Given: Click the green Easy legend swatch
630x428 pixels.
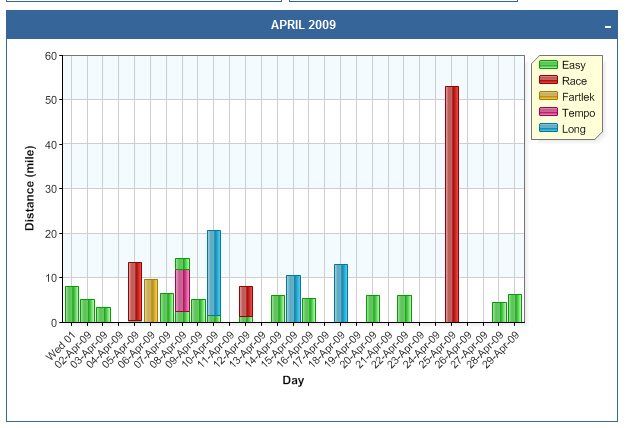Looking at the screenshot, I should pyautogui.click(x=548, y=65).
